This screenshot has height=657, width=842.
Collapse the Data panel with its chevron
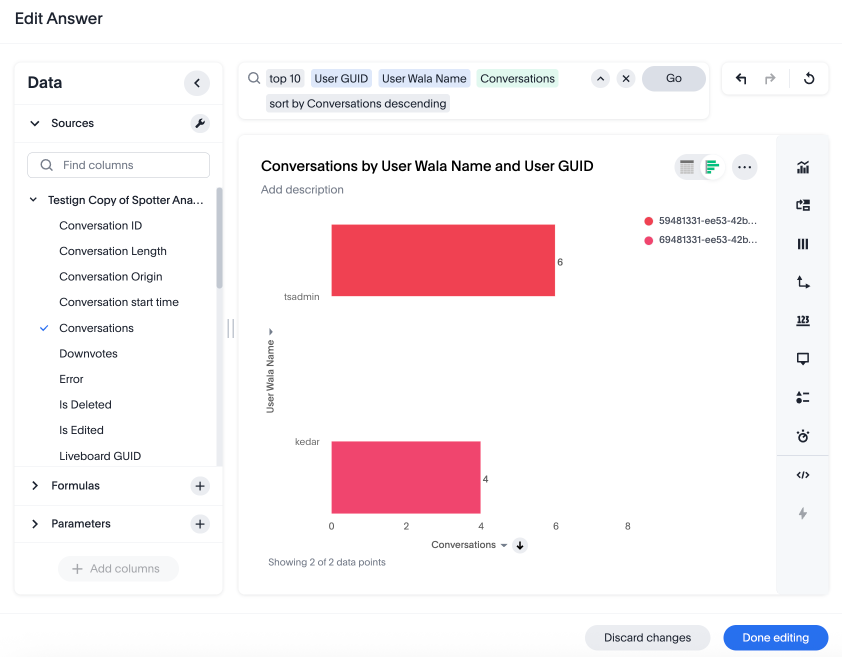[x=197, y=83]
